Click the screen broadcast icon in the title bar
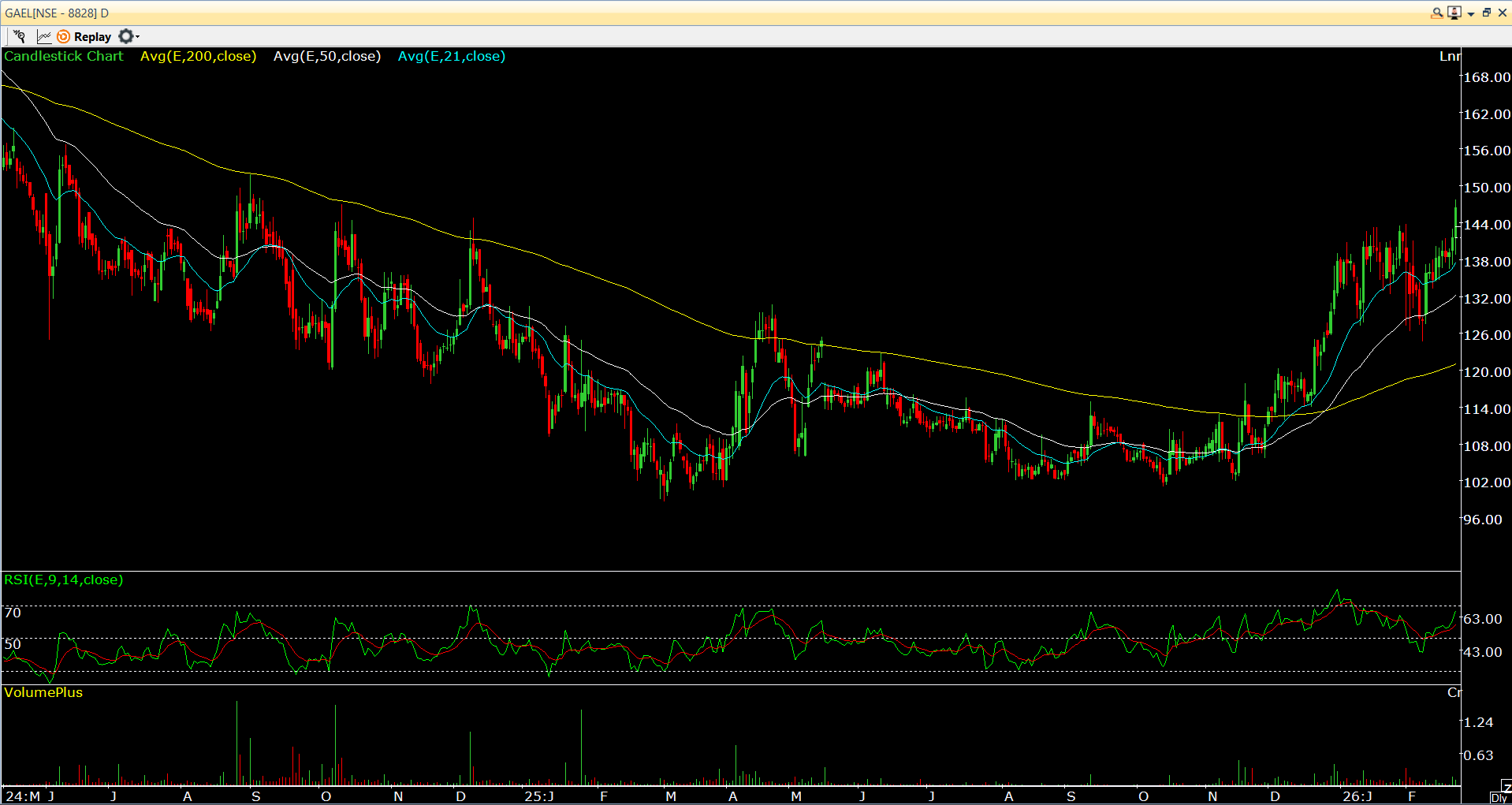Image resolution: width=1512 pixels, height=805 pixels. point(1453,13)
